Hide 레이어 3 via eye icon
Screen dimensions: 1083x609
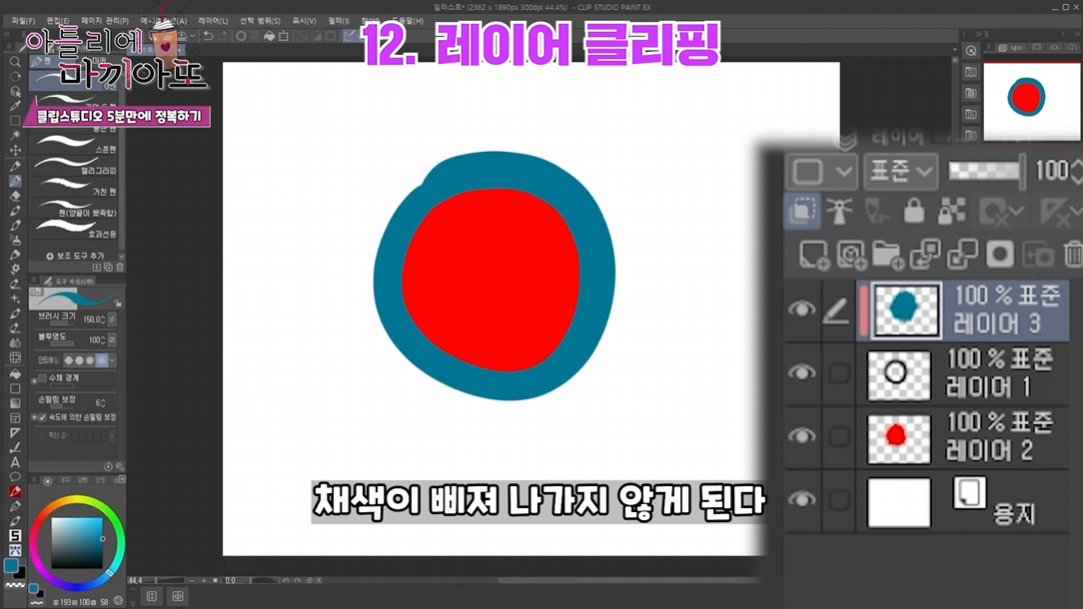pyautogui.click(x=801, y=309)
